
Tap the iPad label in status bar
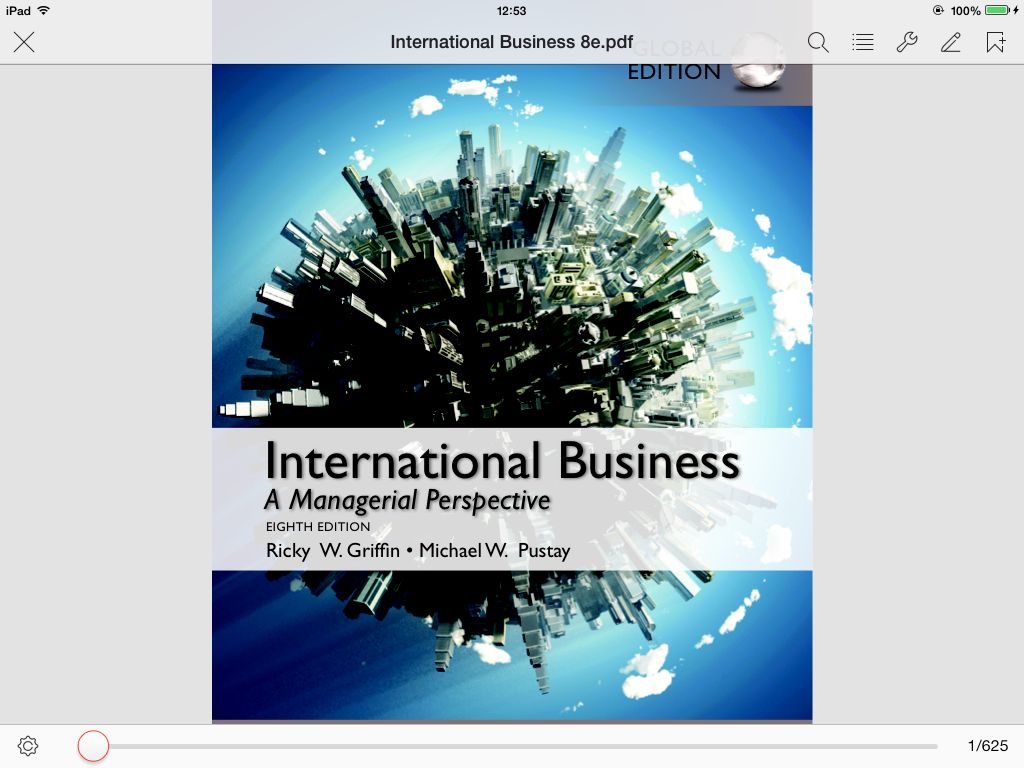click(x=18, y=10)
